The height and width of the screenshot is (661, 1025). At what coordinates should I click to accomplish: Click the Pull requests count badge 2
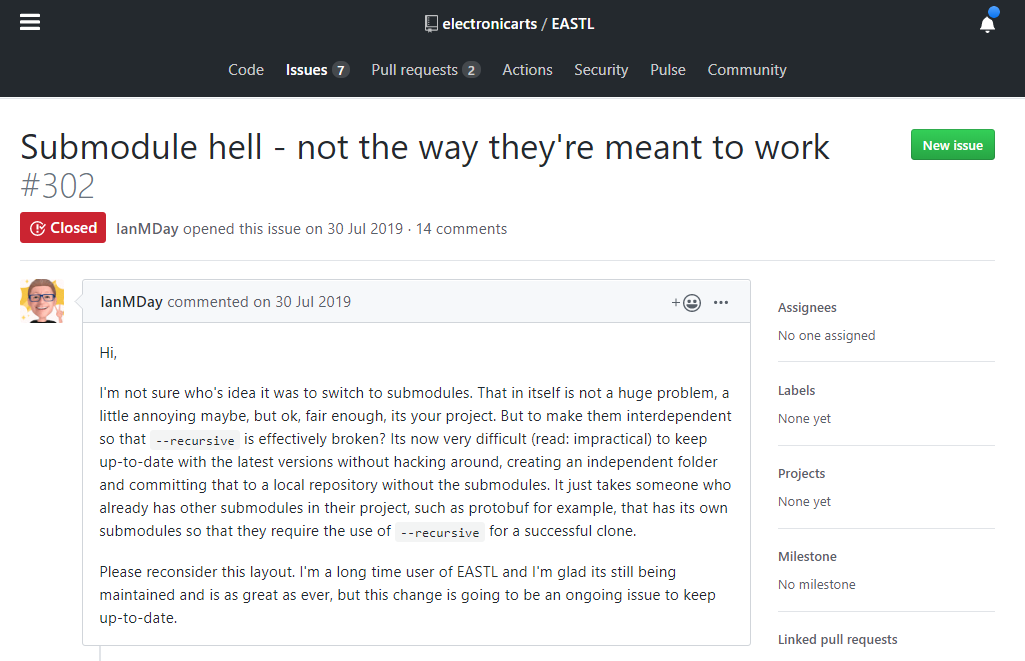471,70
